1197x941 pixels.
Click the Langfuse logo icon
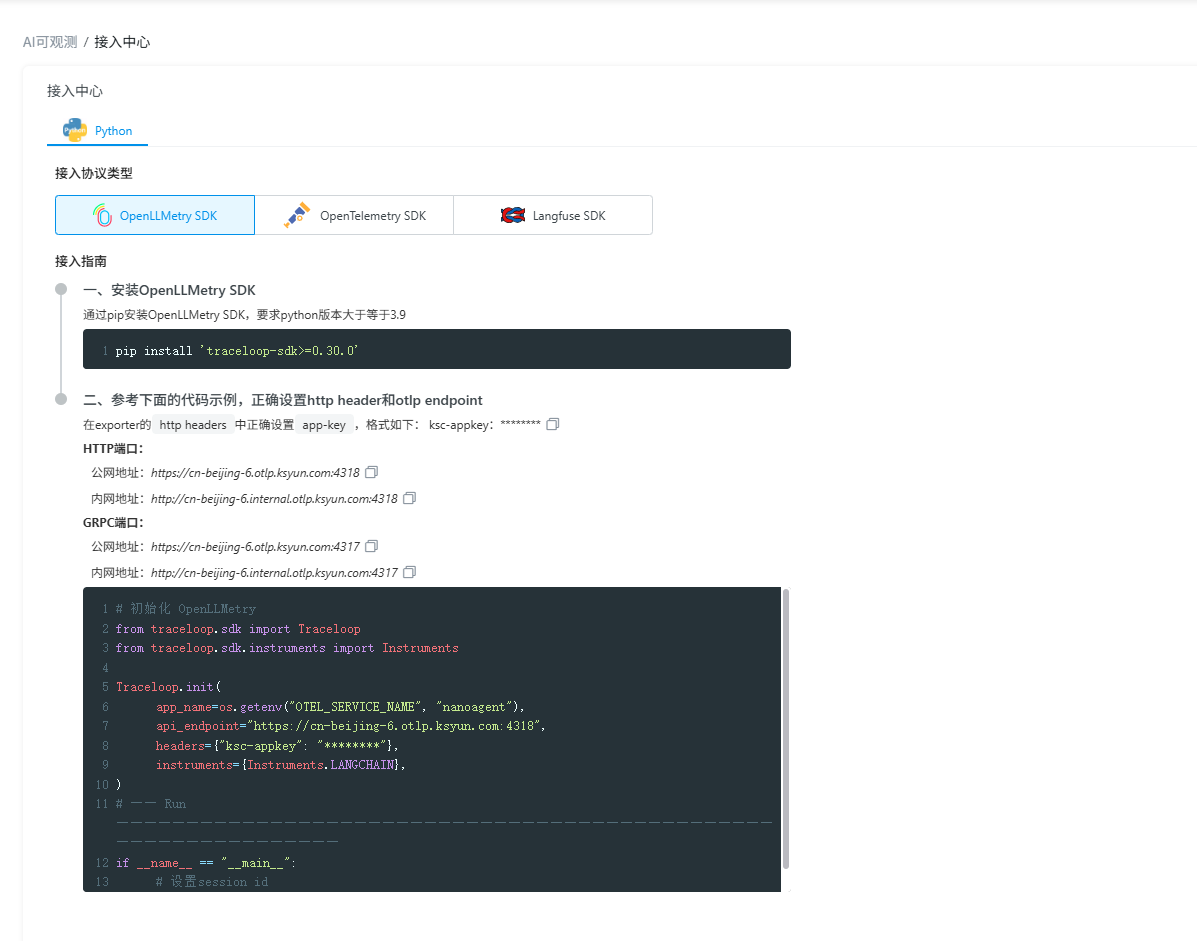[513, 215]
